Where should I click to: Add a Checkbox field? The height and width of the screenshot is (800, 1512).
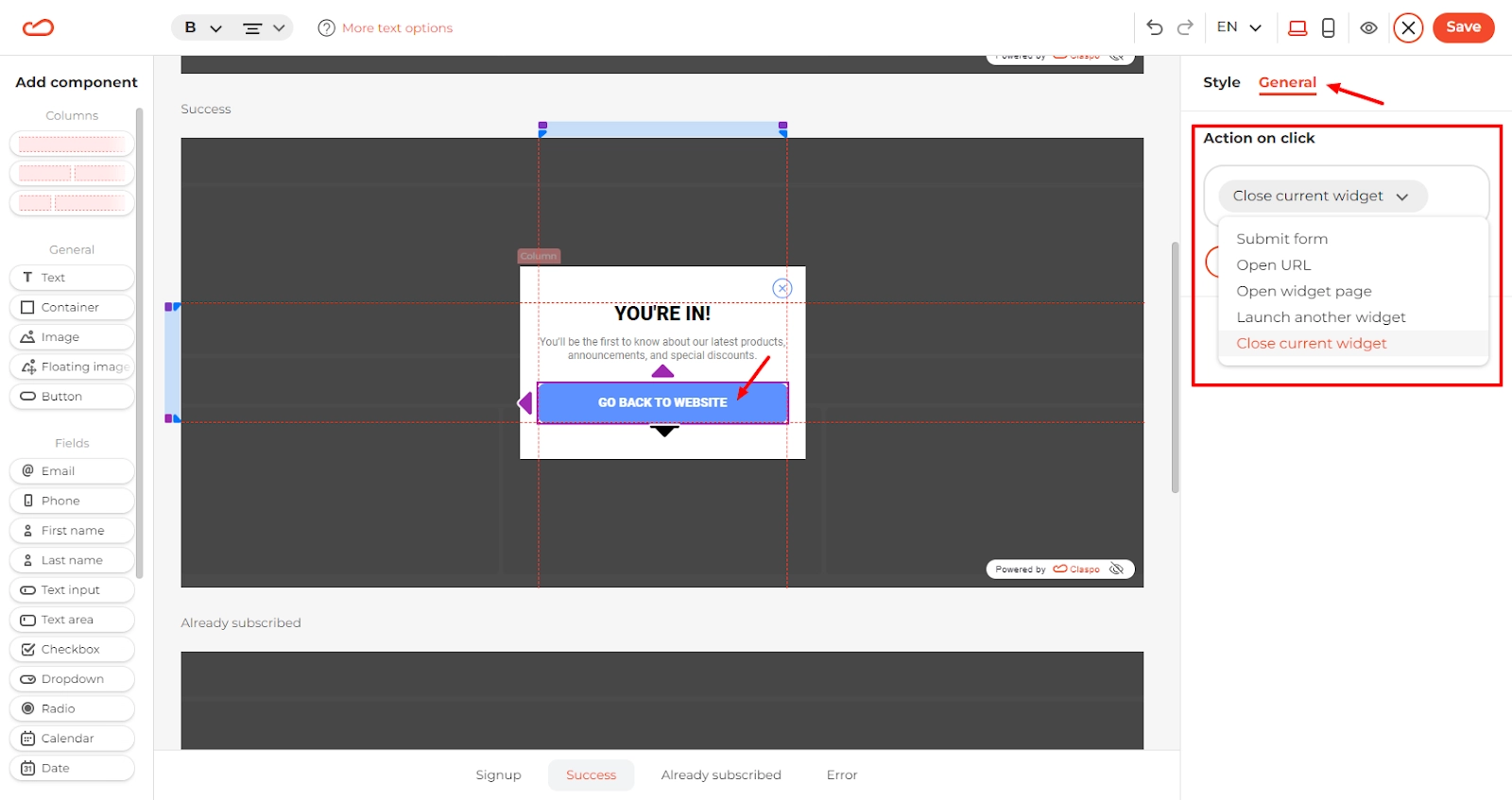pyautogui.click(x=72, y=650)
